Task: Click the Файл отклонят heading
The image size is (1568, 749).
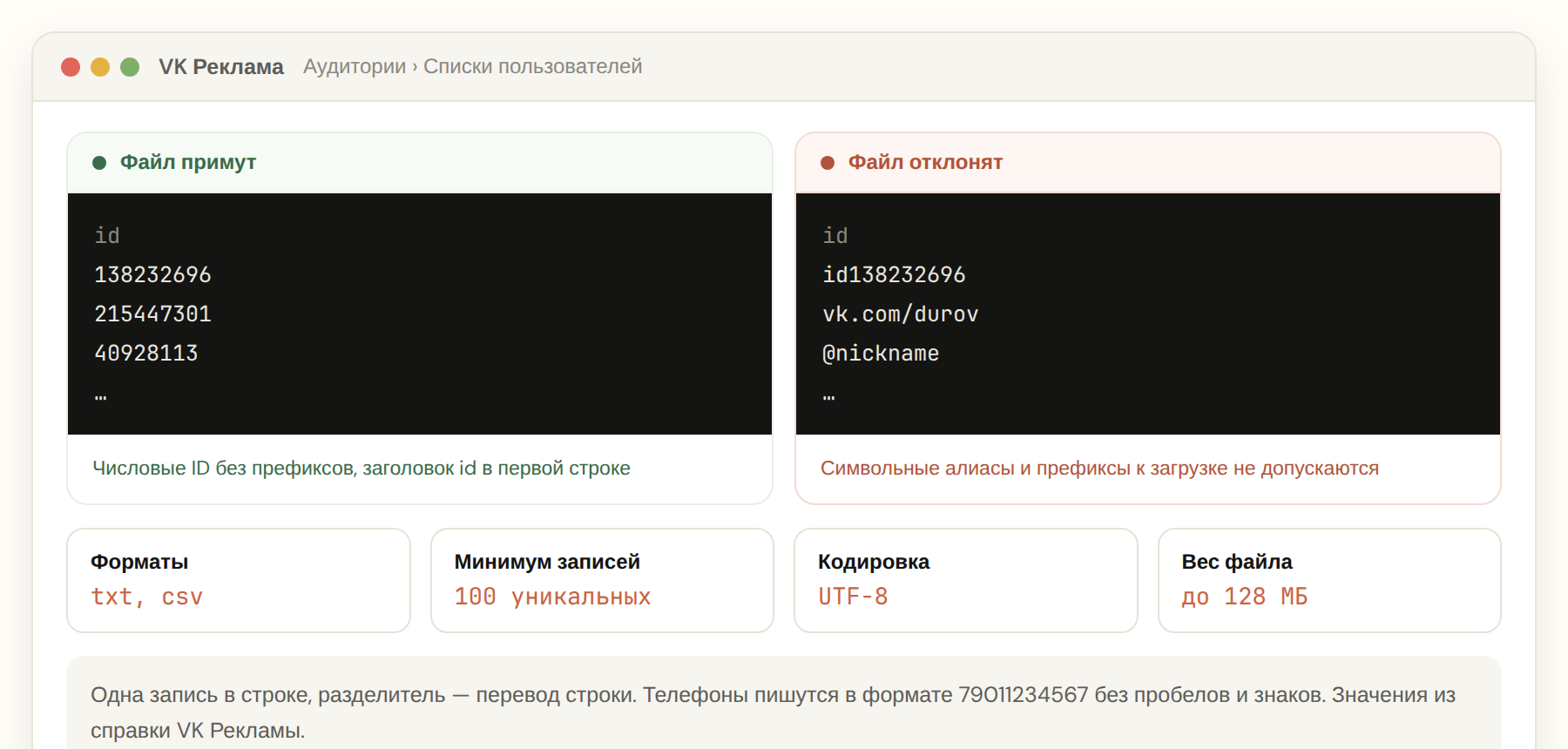Action: tap(925, 162)
